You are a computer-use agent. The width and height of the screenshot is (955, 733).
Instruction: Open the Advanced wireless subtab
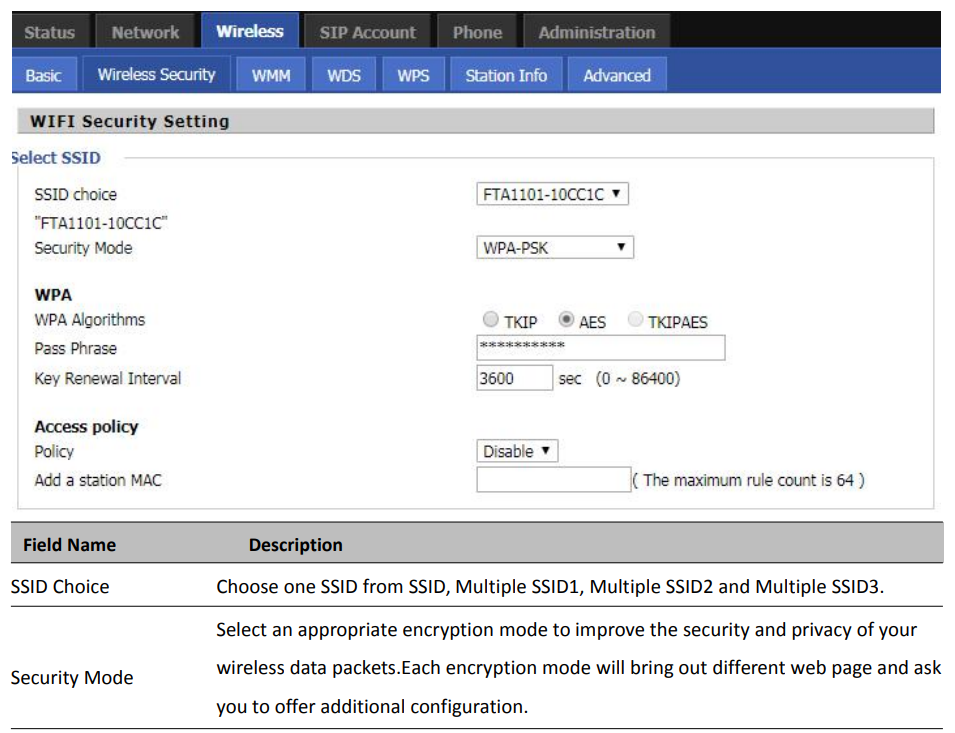point(617,75)
